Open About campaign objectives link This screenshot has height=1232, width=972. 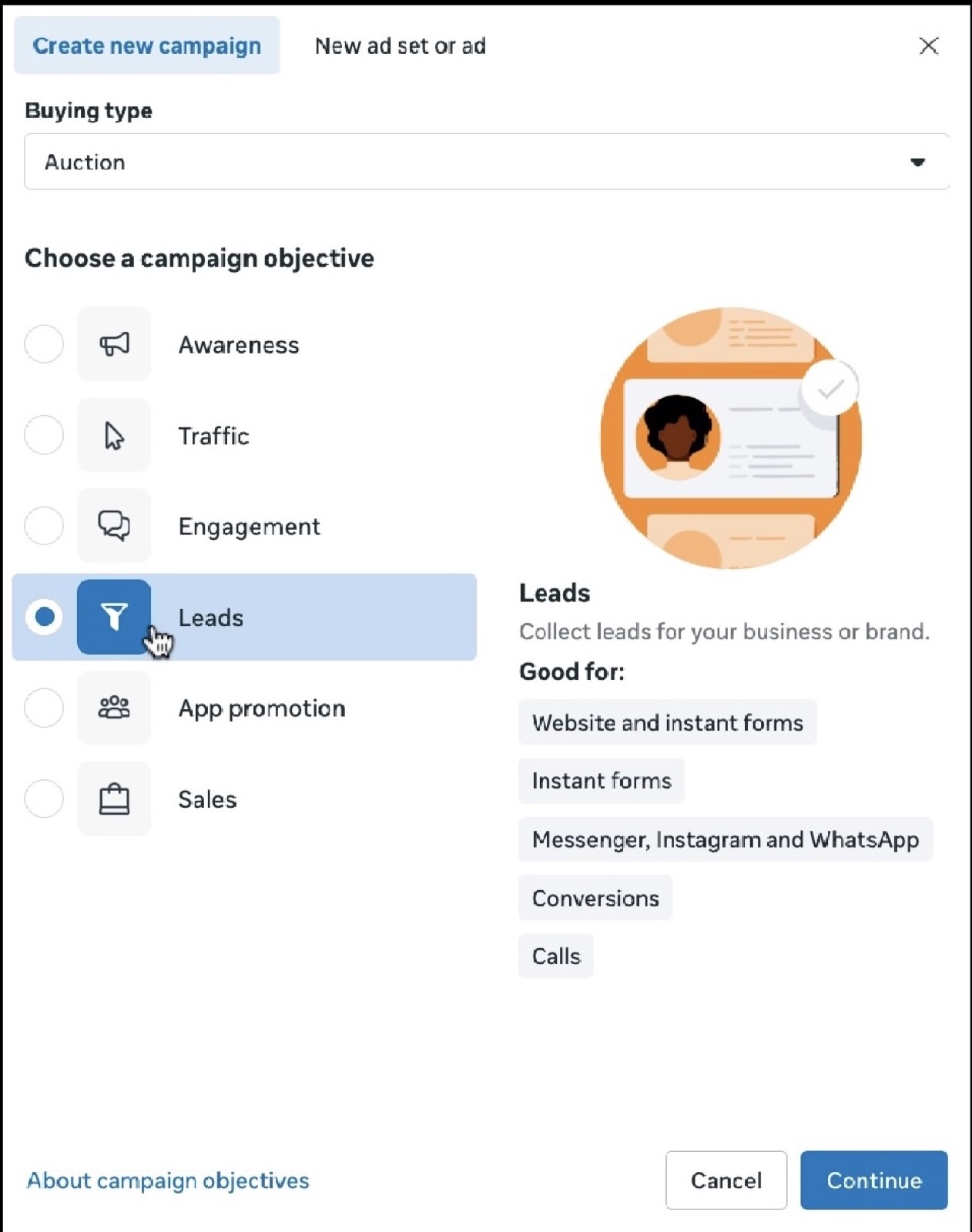pos(168,1180)
